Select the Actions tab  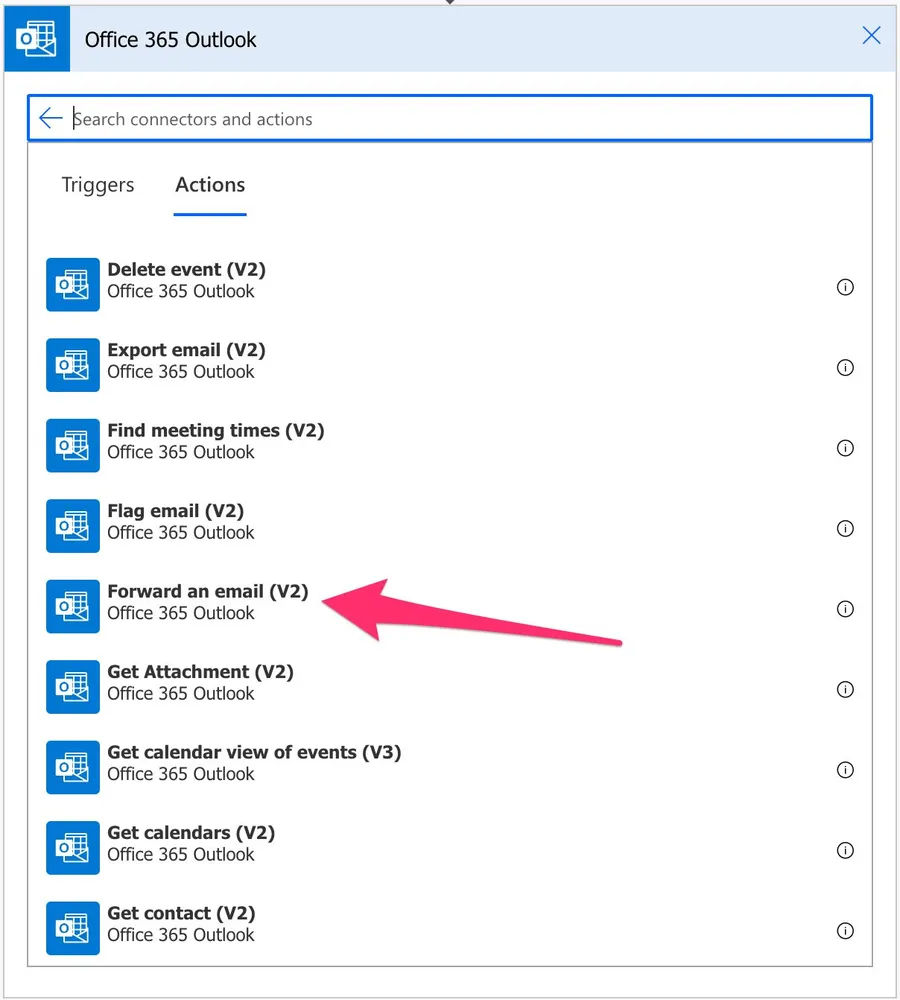(210, 185)
